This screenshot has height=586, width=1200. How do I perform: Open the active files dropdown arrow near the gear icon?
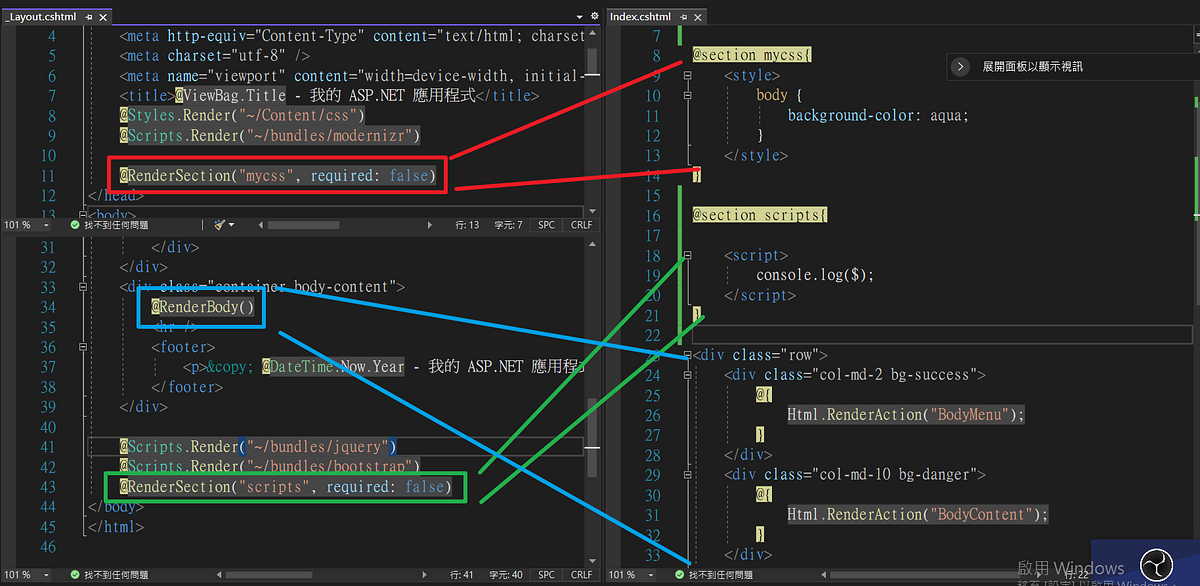click(579, 15)
